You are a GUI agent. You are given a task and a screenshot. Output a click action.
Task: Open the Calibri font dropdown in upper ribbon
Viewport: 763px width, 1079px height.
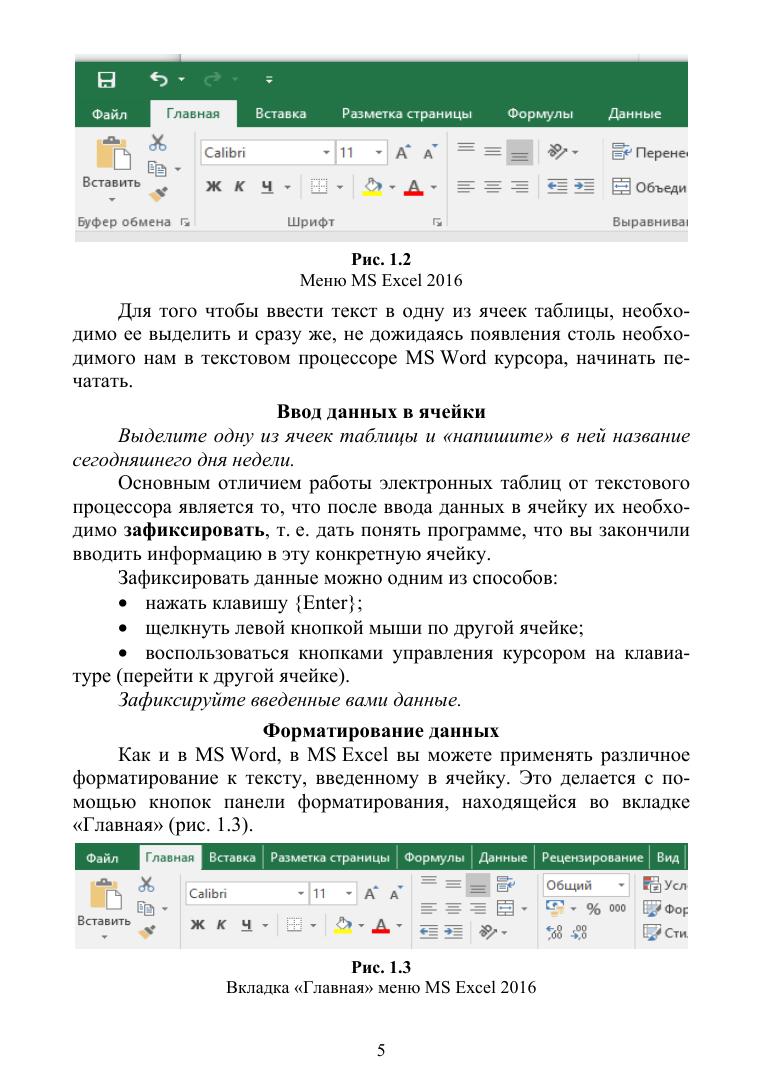[x=326, y=153]
